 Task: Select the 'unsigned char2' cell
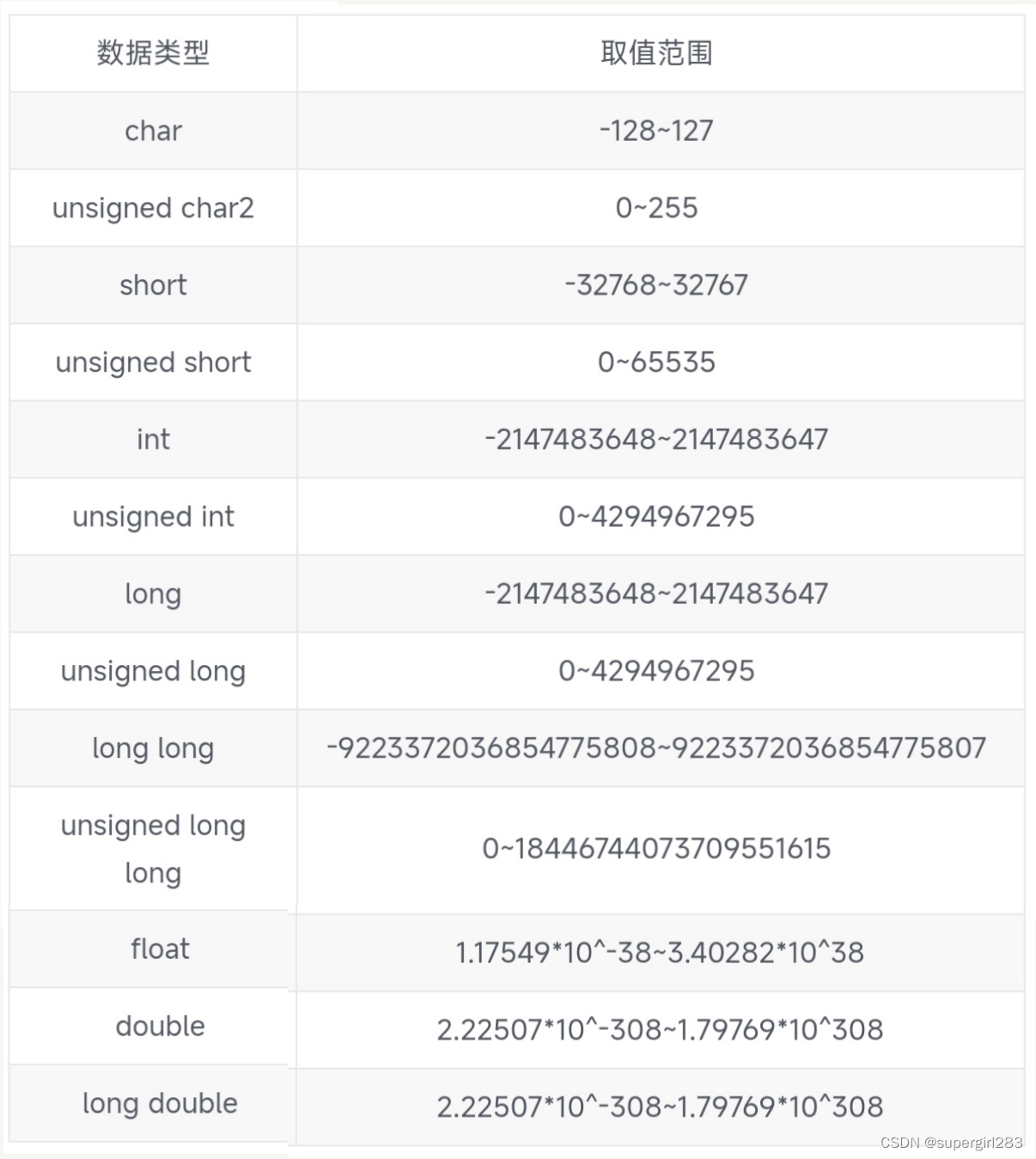[153, 208]
